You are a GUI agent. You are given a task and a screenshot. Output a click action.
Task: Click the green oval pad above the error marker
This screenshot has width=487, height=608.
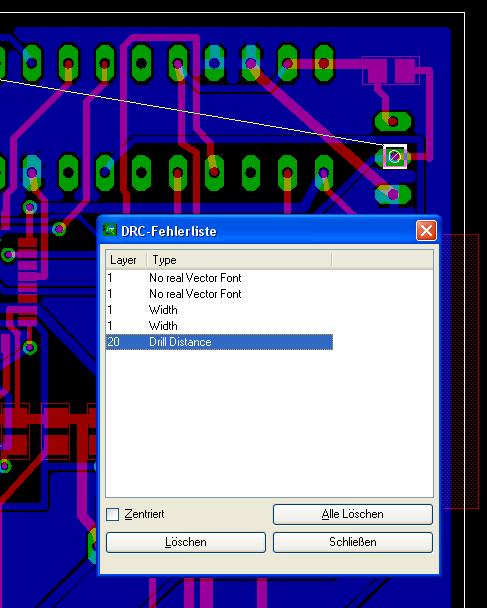(393, 121)
